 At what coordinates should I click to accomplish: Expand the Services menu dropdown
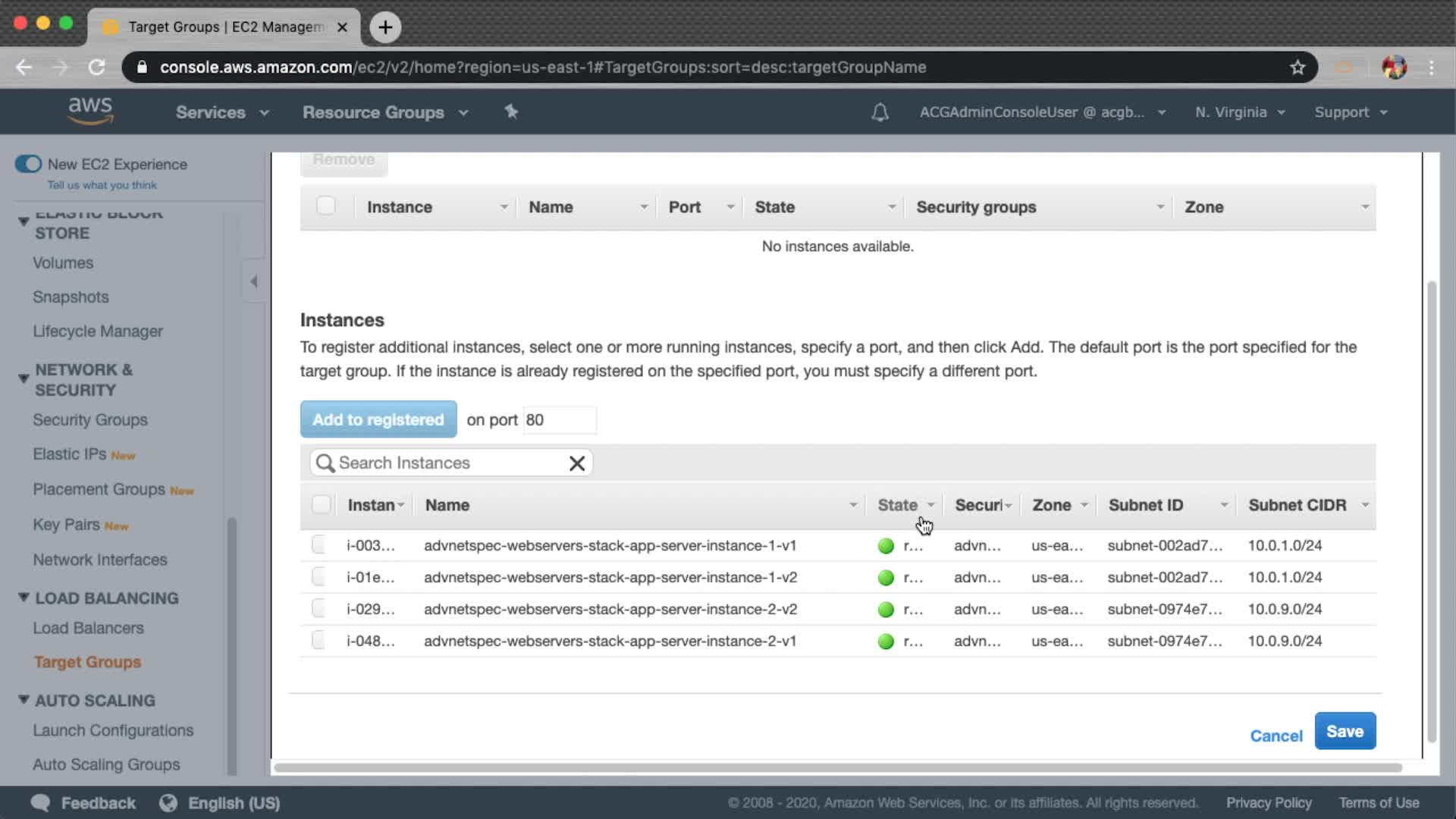221,112
